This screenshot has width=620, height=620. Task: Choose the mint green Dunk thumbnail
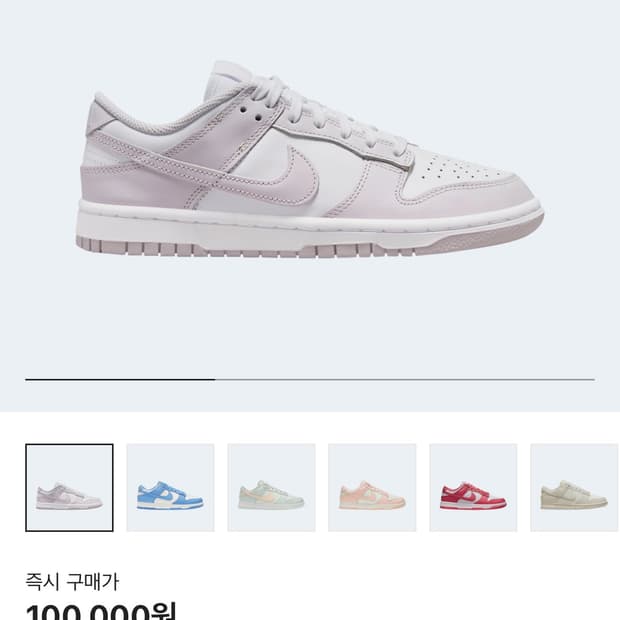[271, 488]
